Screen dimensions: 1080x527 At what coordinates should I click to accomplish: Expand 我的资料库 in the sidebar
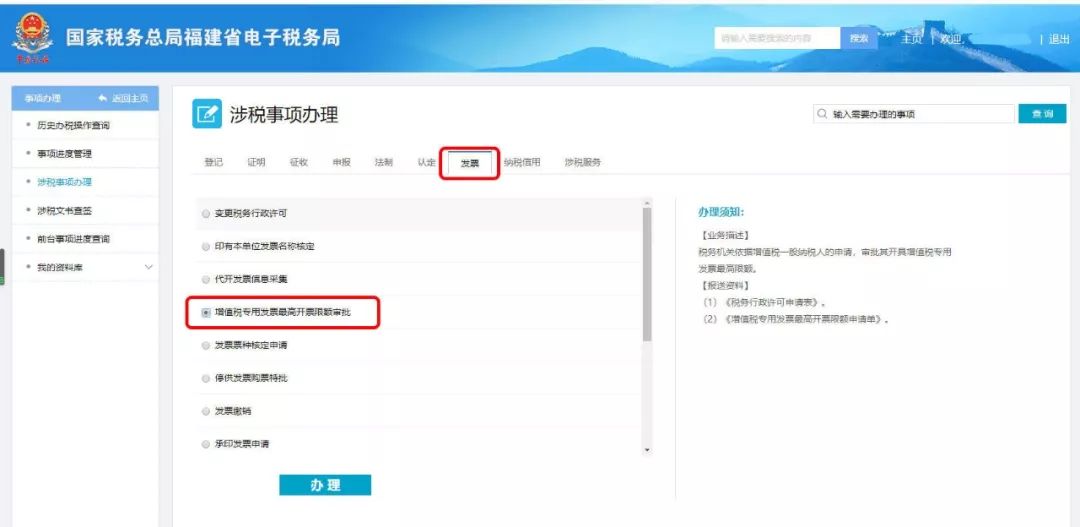(149, 267)
